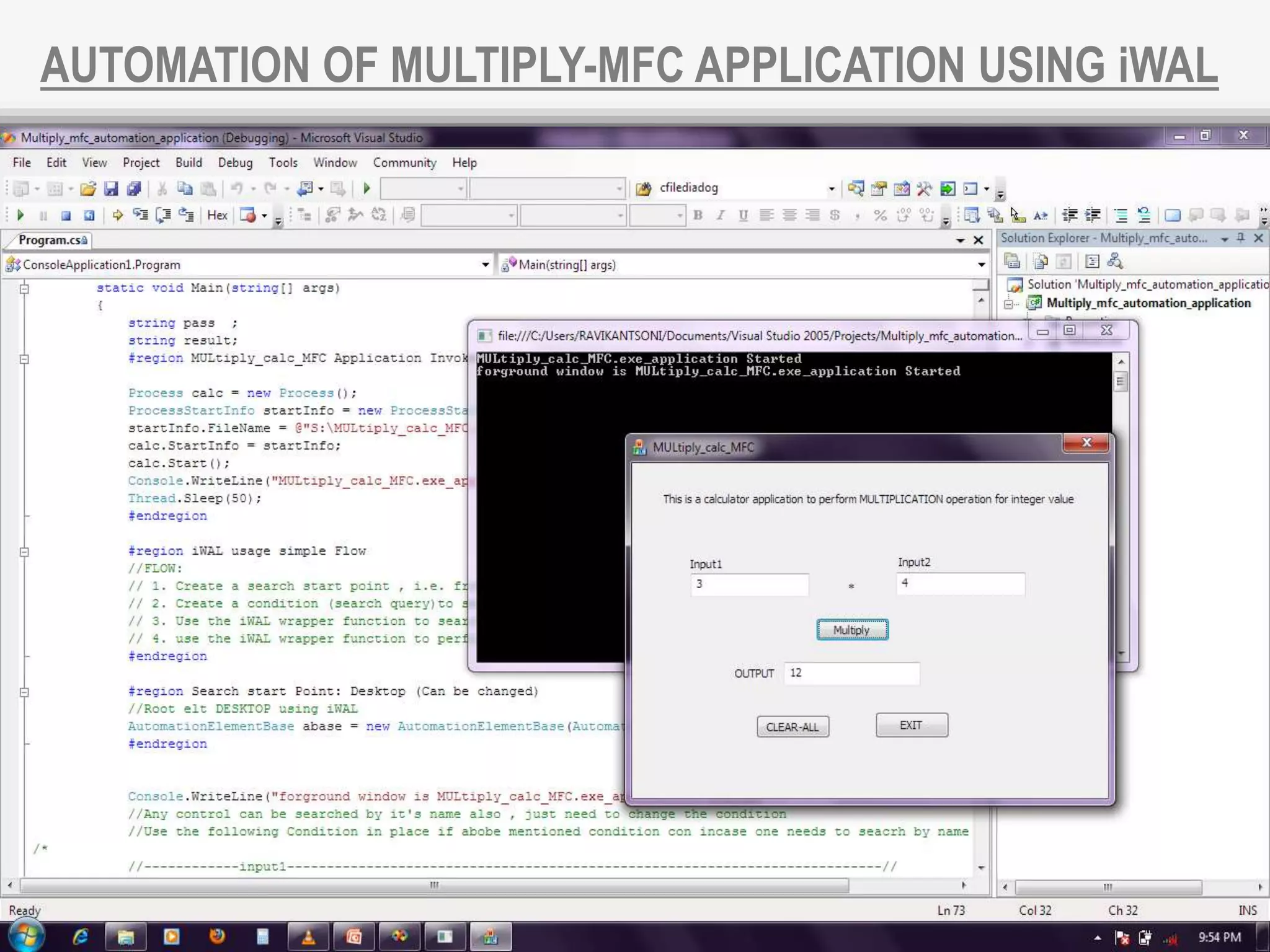The height and width of the screenshot is (952, 1270).
Task: Click the Save All icon
Action: pyautogui.click(x=134, y=188)
